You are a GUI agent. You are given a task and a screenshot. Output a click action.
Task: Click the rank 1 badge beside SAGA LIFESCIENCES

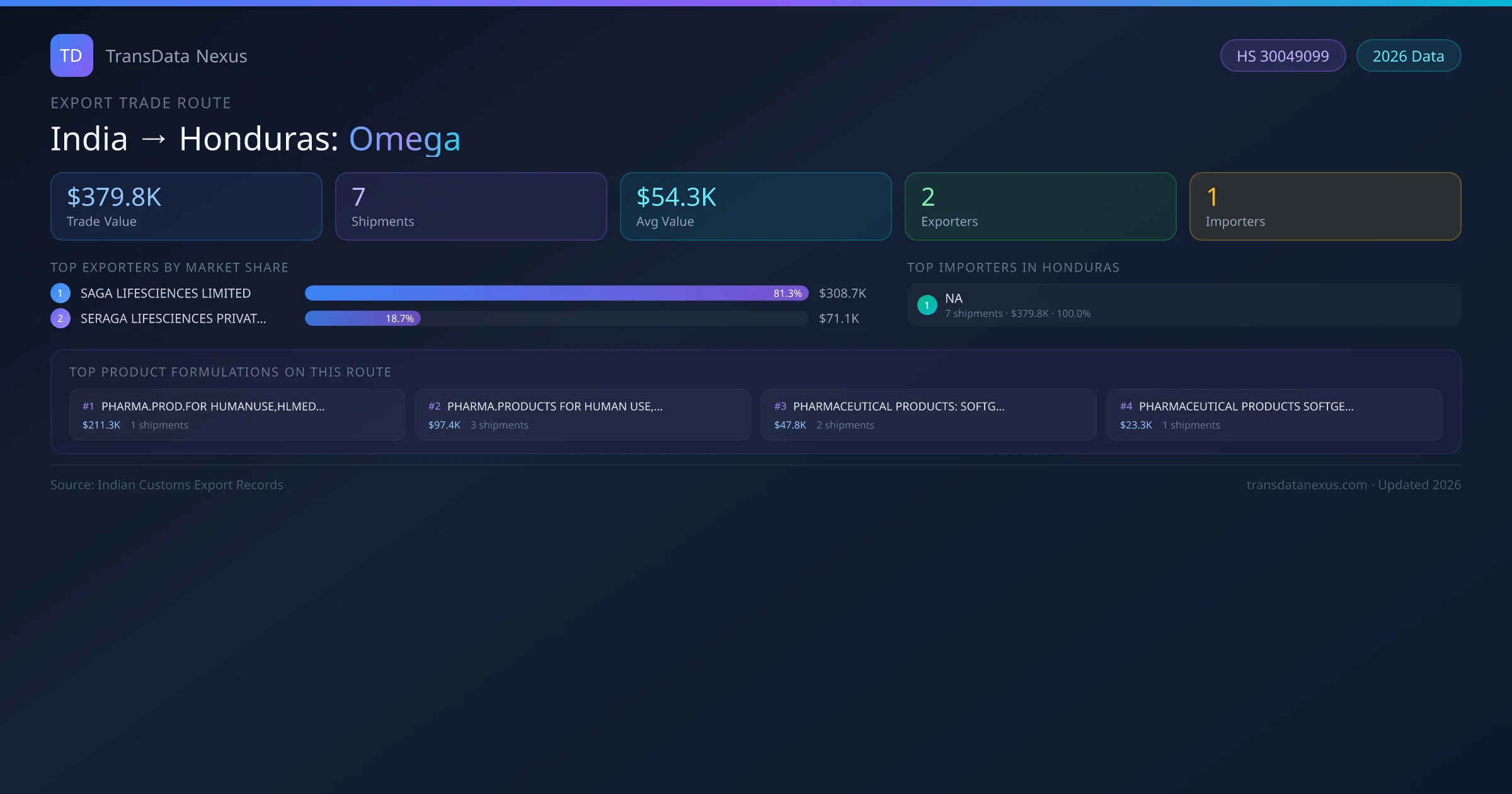pyautogui.click(x=60, y=293)
